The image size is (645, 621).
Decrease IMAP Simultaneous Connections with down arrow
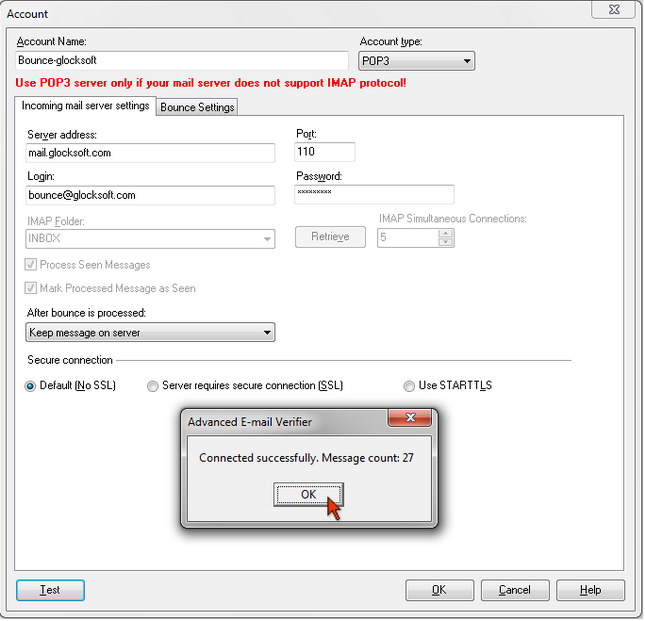(446, 243)
